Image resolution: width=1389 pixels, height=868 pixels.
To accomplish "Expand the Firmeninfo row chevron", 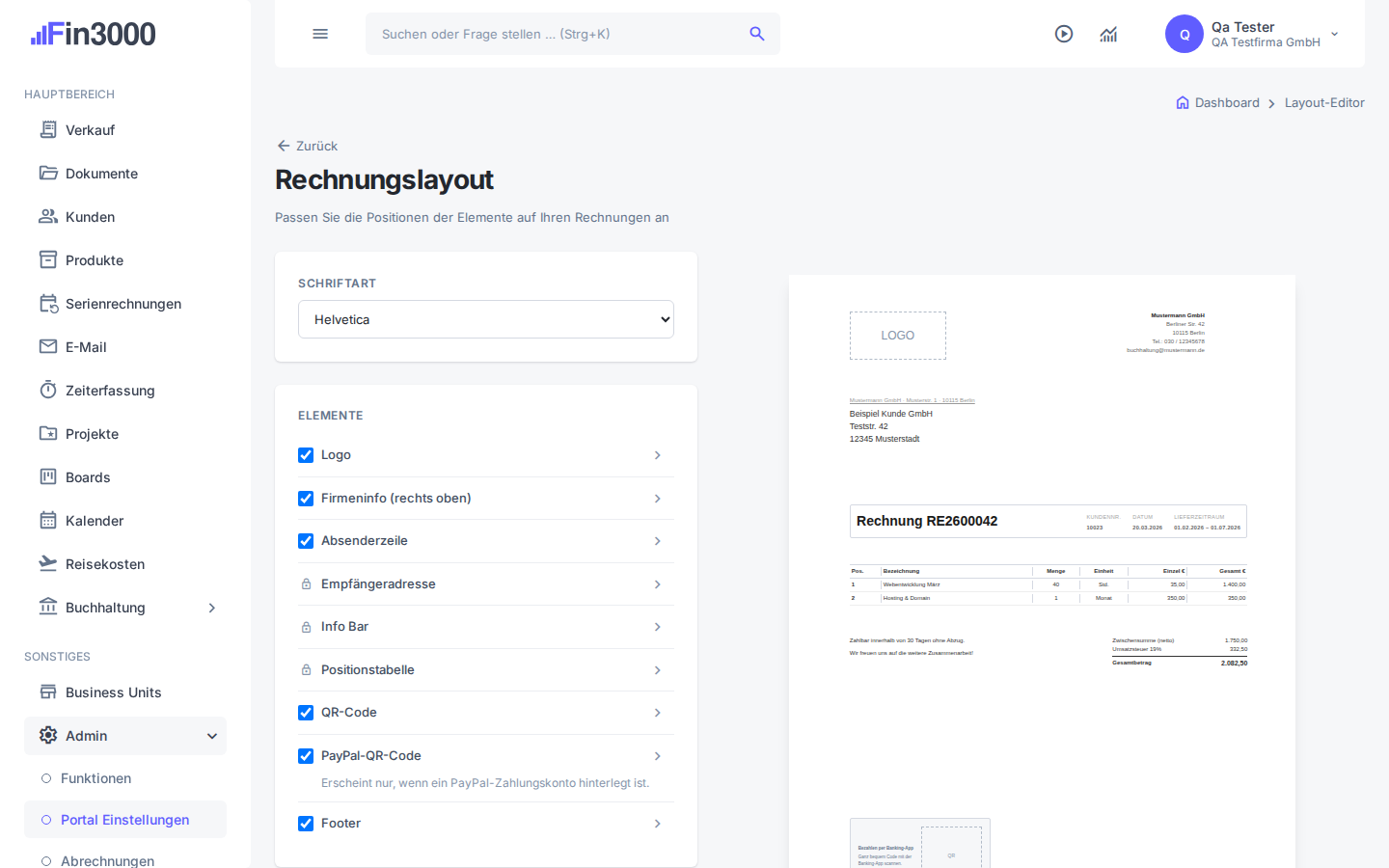I will [x=658, y=499].
